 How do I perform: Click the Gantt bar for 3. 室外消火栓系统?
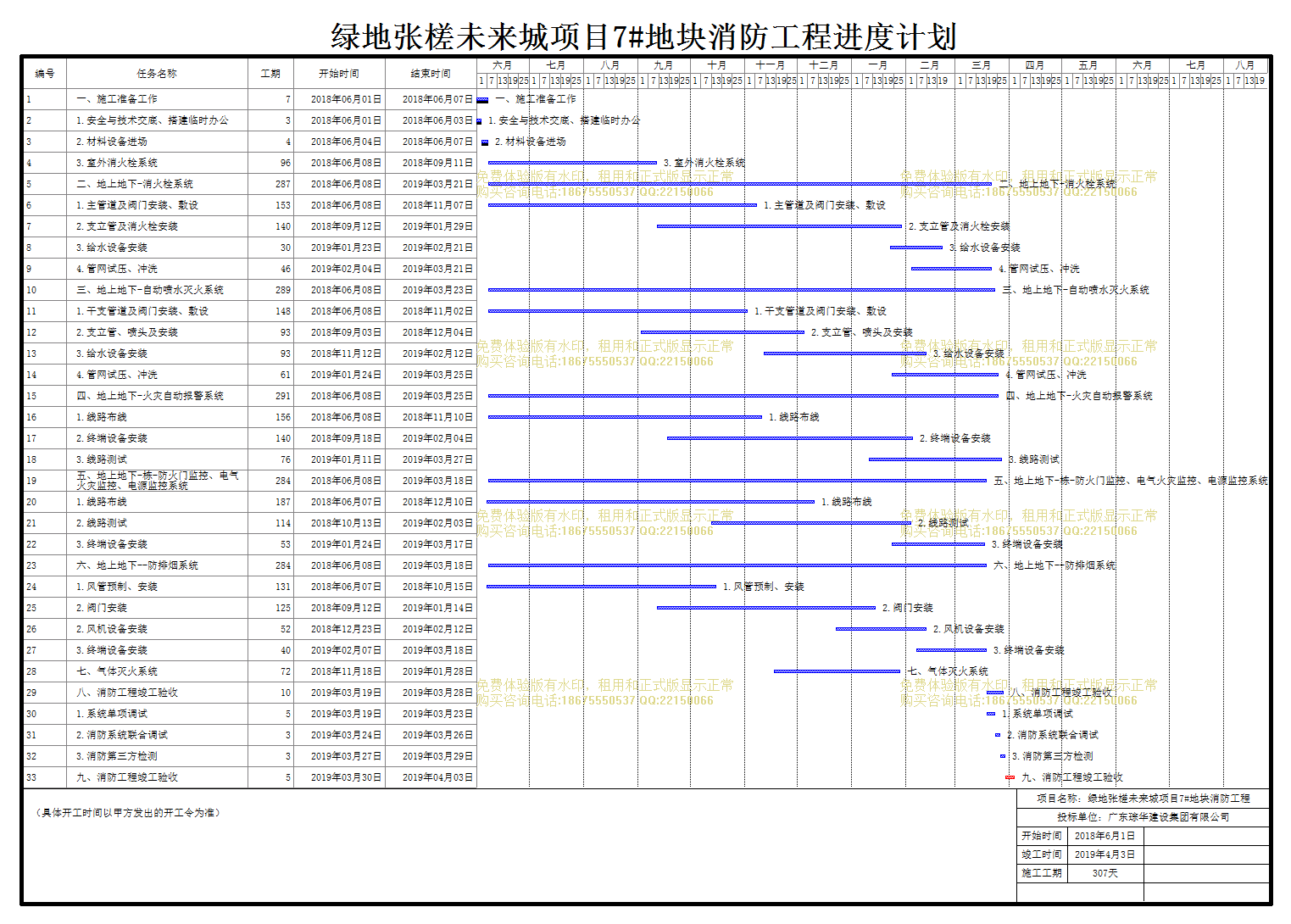pos(572,163)
